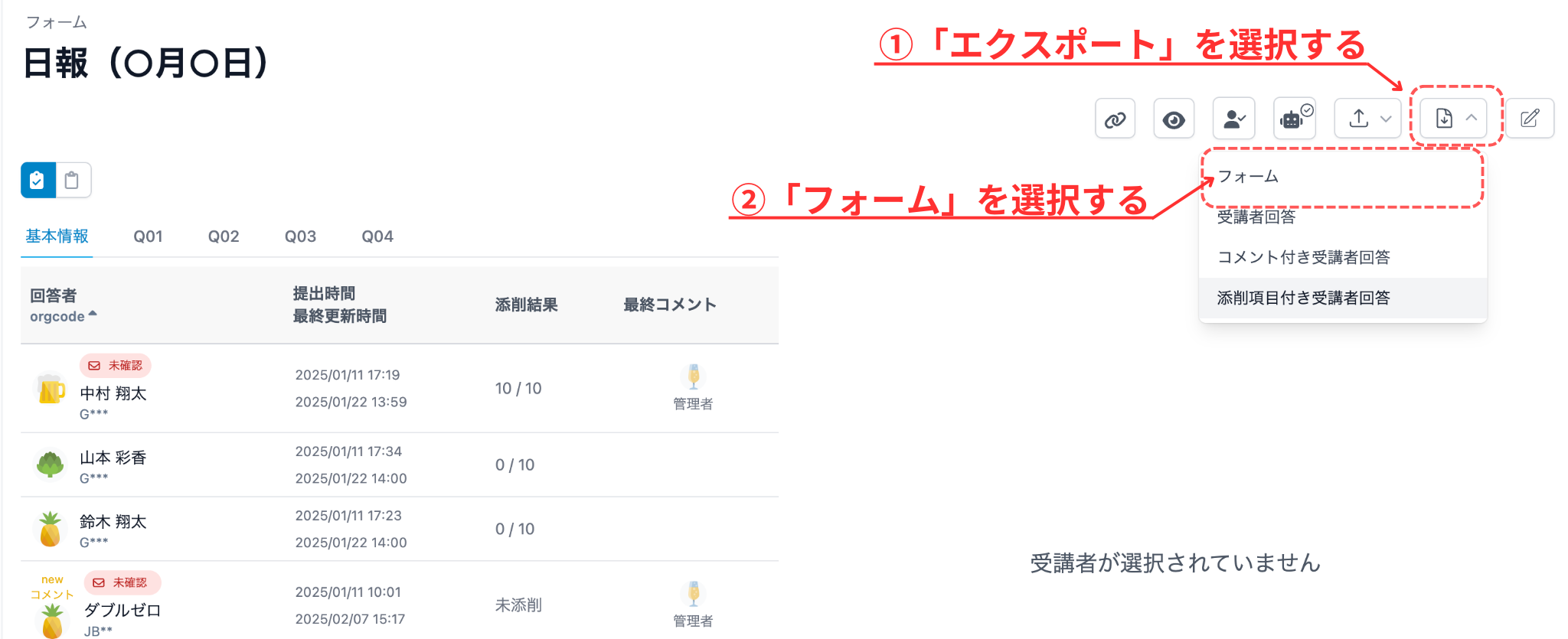Select フォーム in the export menu

pos(1247,176)
